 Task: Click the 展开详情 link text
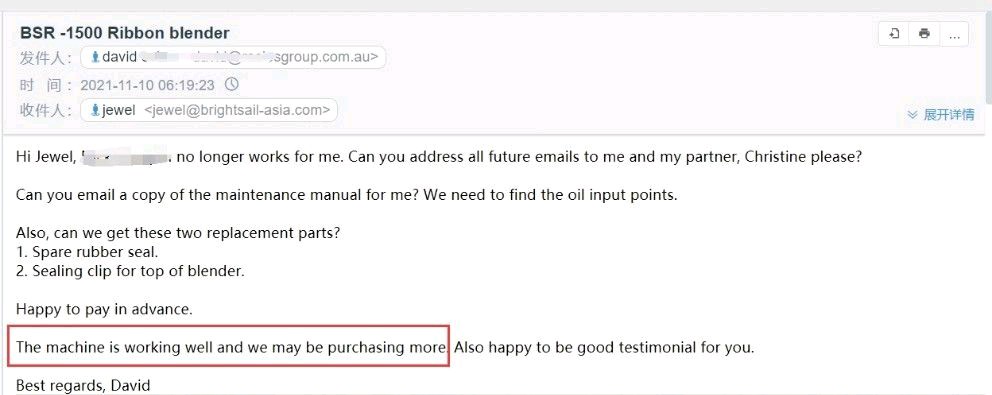point(948,115)
